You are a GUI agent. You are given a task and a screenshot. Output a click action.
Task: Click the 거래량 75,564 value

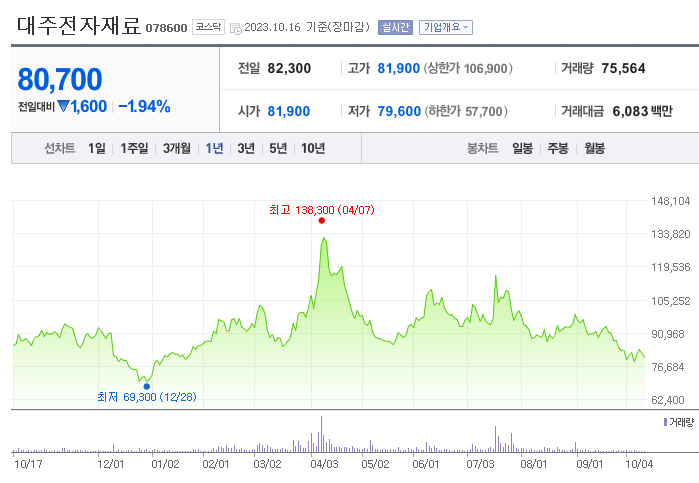(x=623, y=68)
